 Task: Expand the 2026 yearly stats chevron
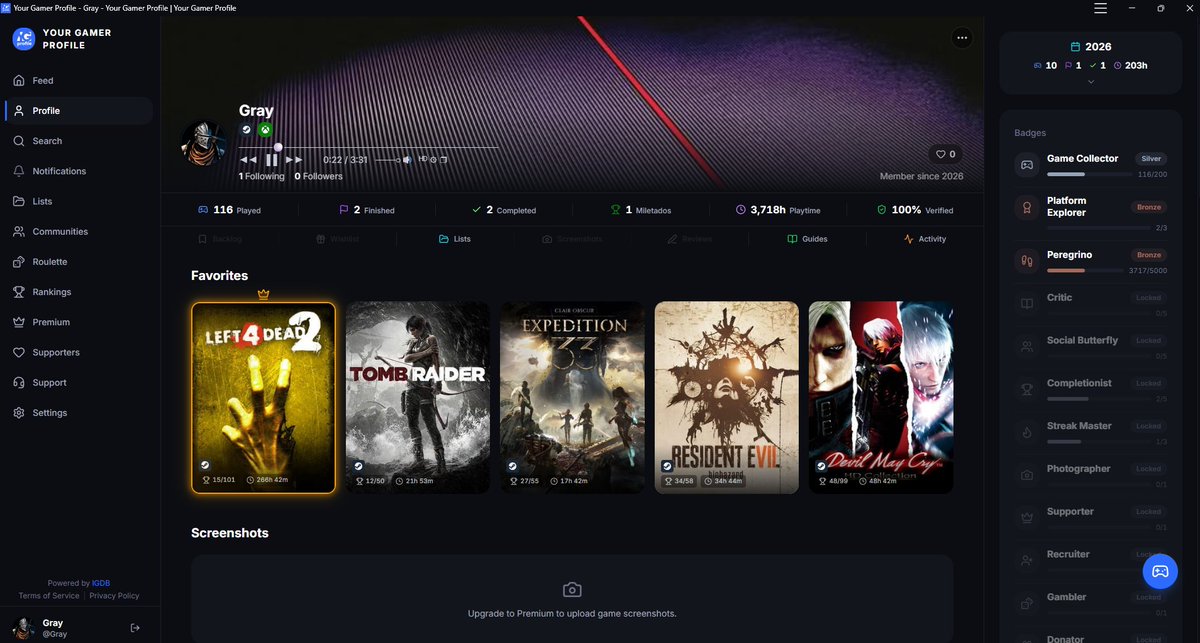[1090, 82]
